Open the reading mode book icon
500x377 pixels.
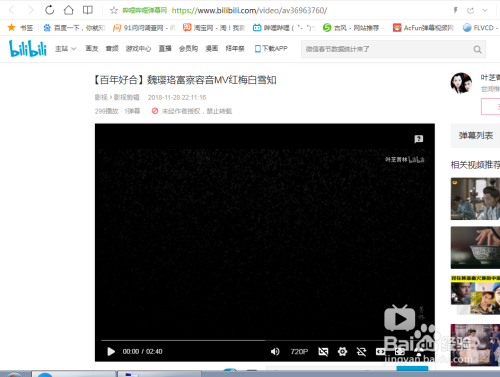88,10
